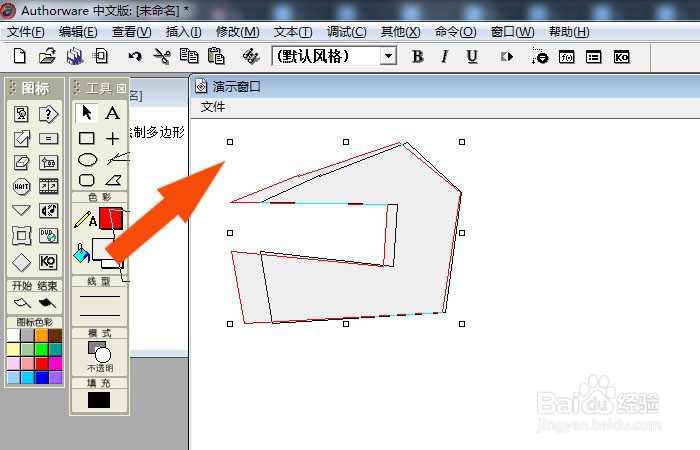The image size is (700, 450).
Task: Choose the Rectangle drawing tool
Action: 87,138
